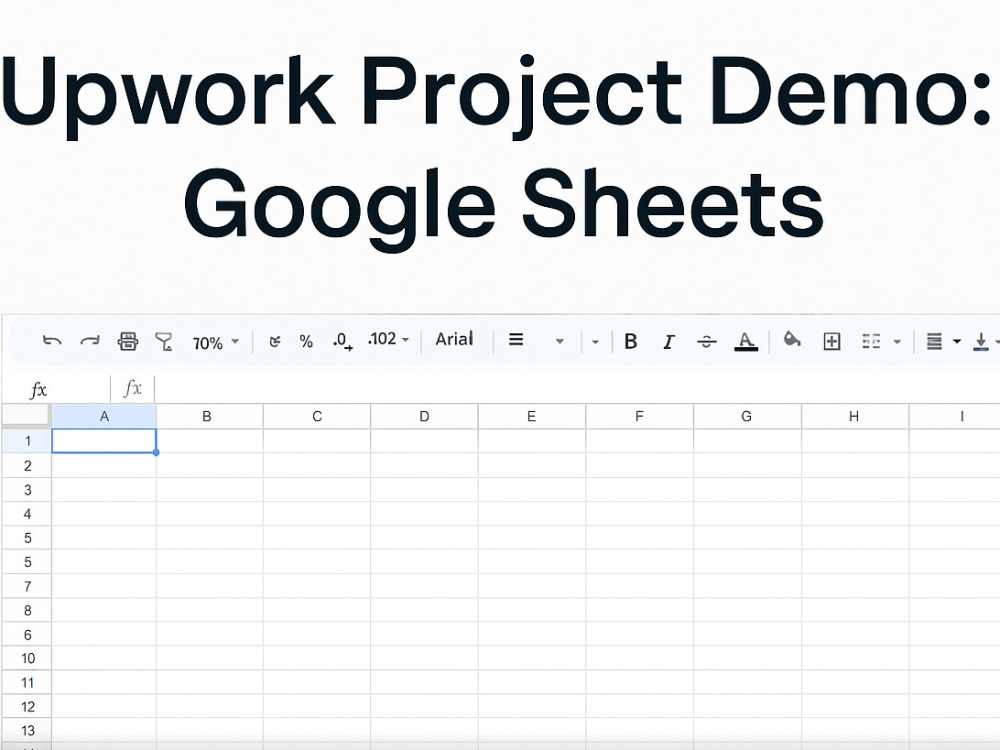Expand the horizontal align dropdown arrow

tap(957, 342)
